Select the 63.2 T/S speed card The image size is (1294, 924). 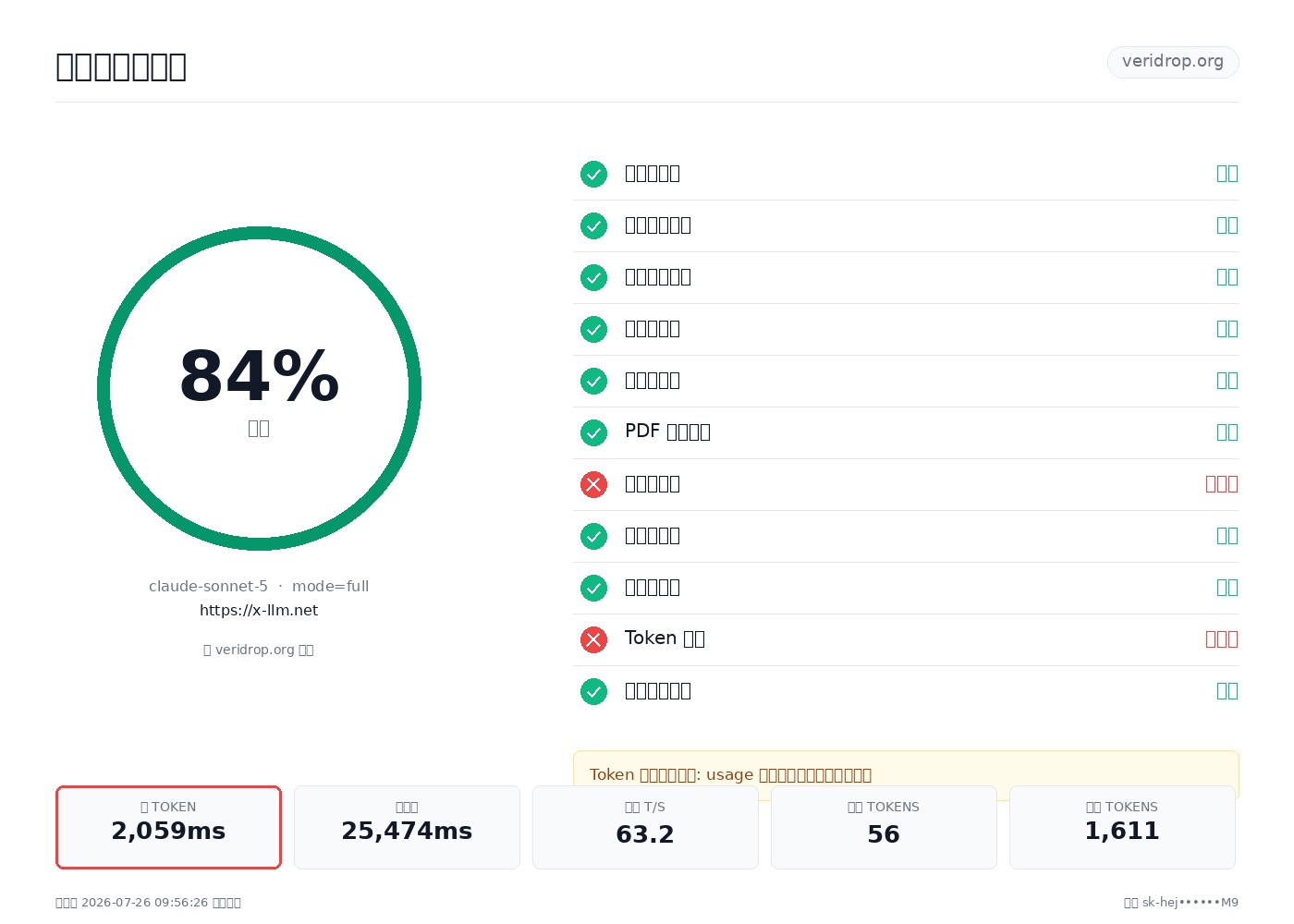(x=645, y=827)
